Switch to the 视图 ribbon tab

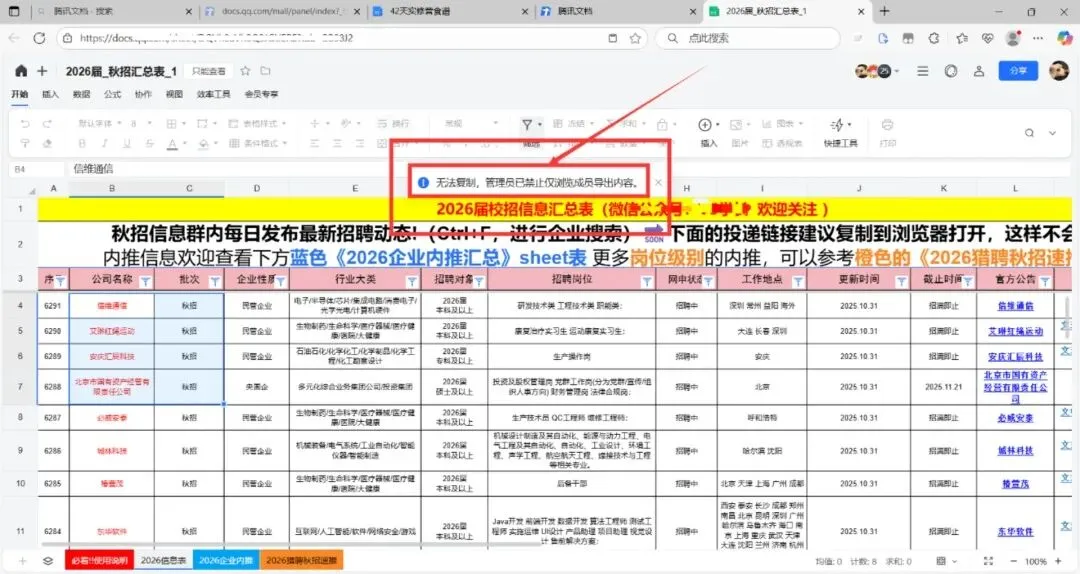[x=174, y=94]
